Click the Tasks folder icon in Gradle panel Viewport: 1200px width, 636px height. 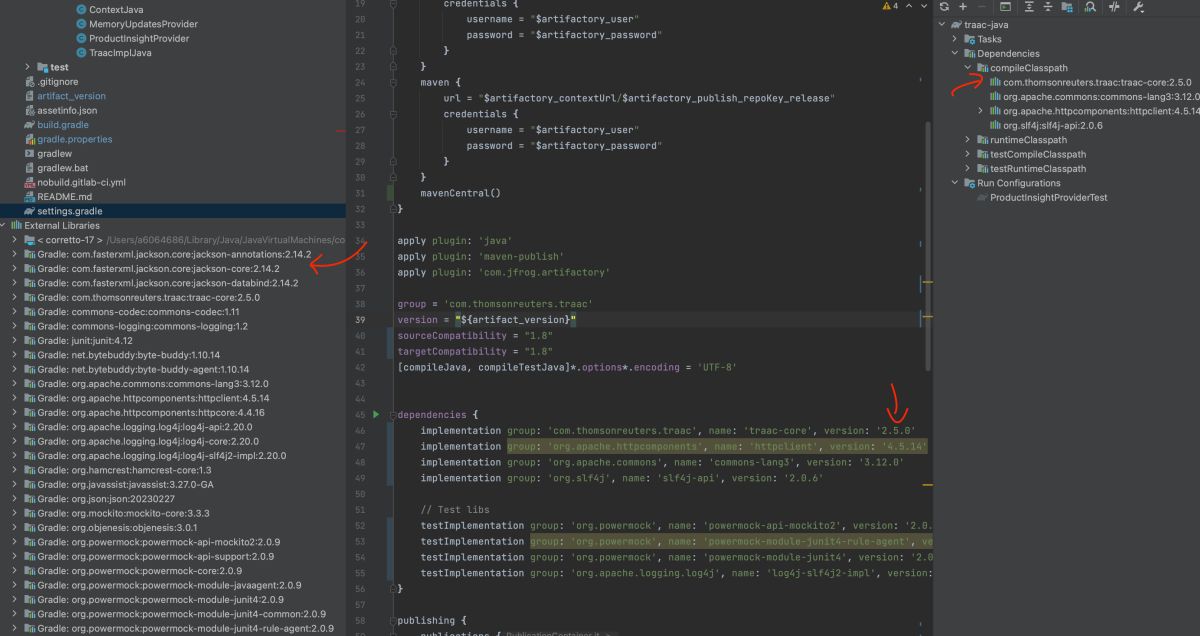pos(969,39)
